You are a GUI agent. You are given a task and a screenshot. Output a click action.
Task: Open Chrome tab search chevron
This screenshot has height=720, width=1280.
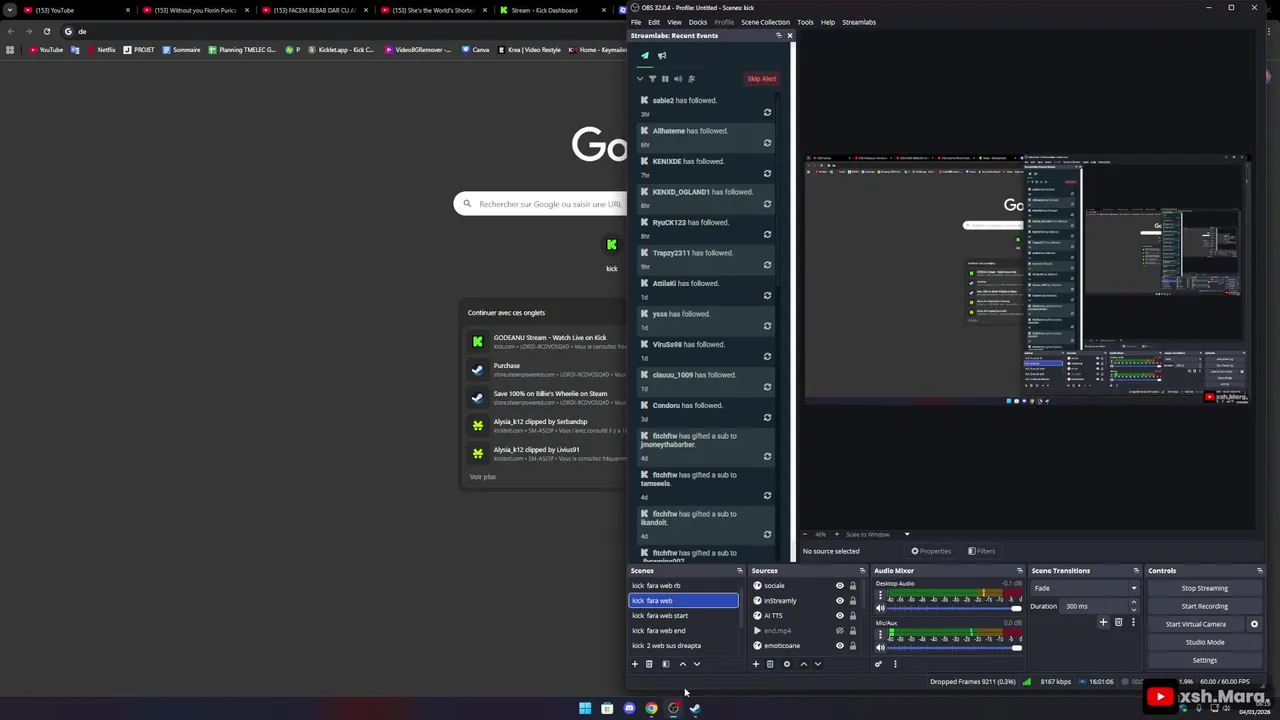point(10,10)
